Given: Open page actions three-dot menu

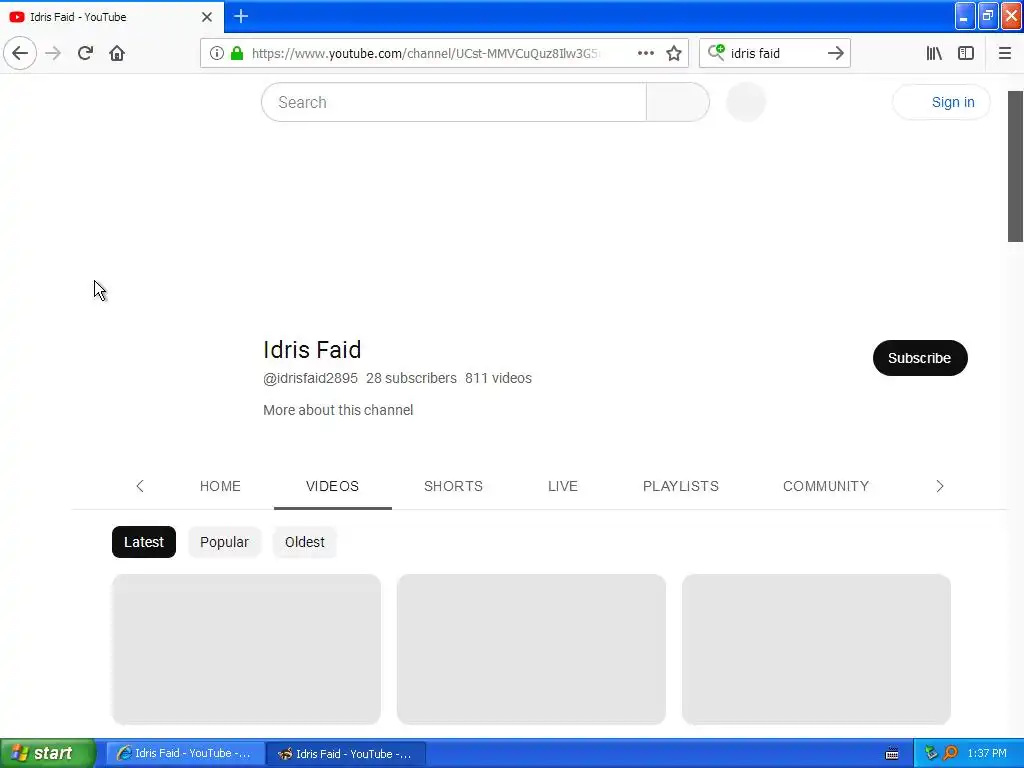Looking at the screenshot, I should tap(646, 53).
